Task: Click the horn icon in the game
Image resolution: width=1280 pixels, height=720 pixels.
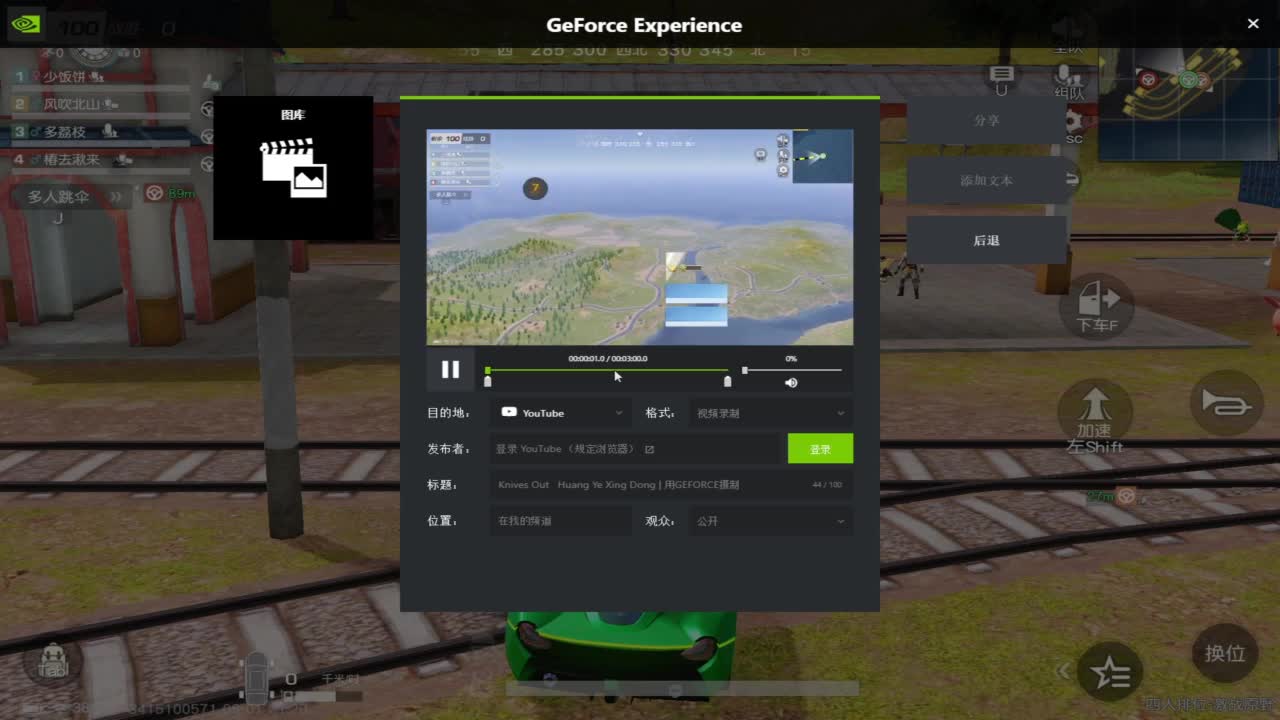Action: click(1226, 403)
